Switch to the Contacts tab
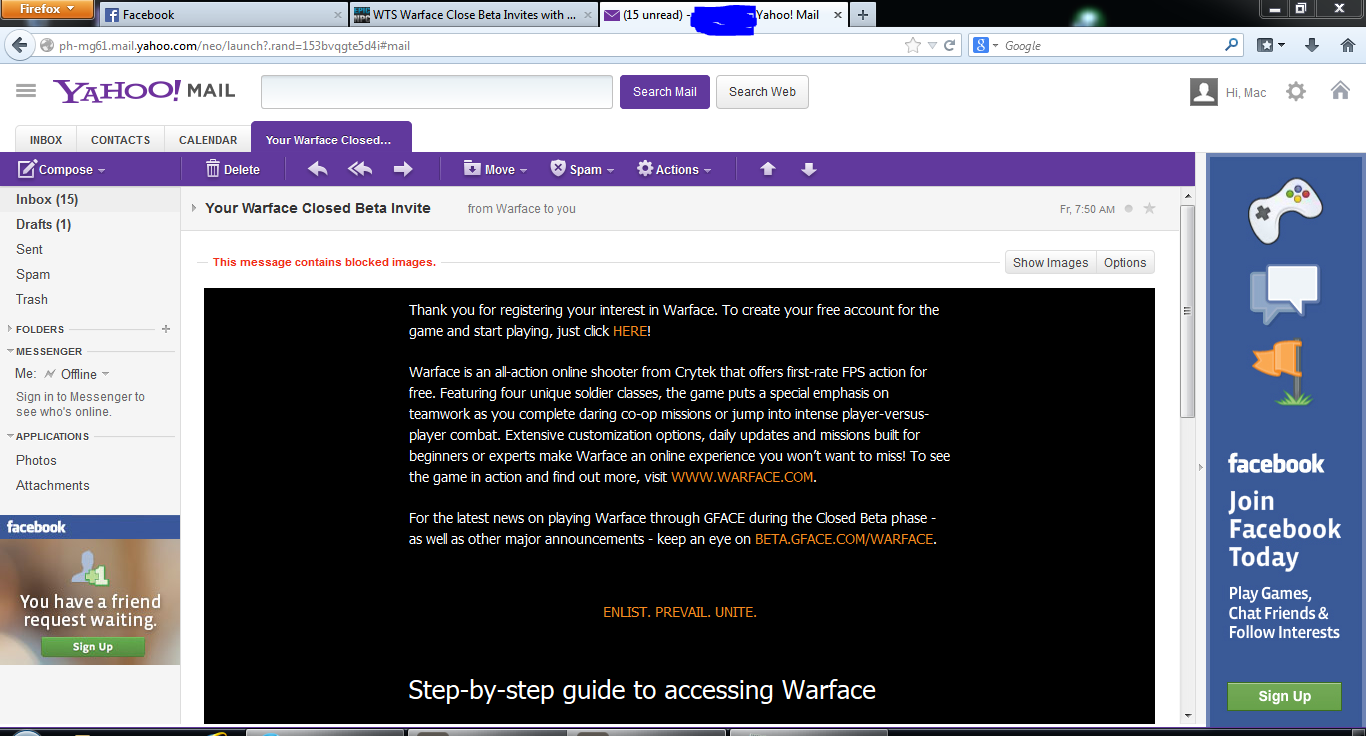Screen dimensions: 1366x736 [x=120, y=140]
